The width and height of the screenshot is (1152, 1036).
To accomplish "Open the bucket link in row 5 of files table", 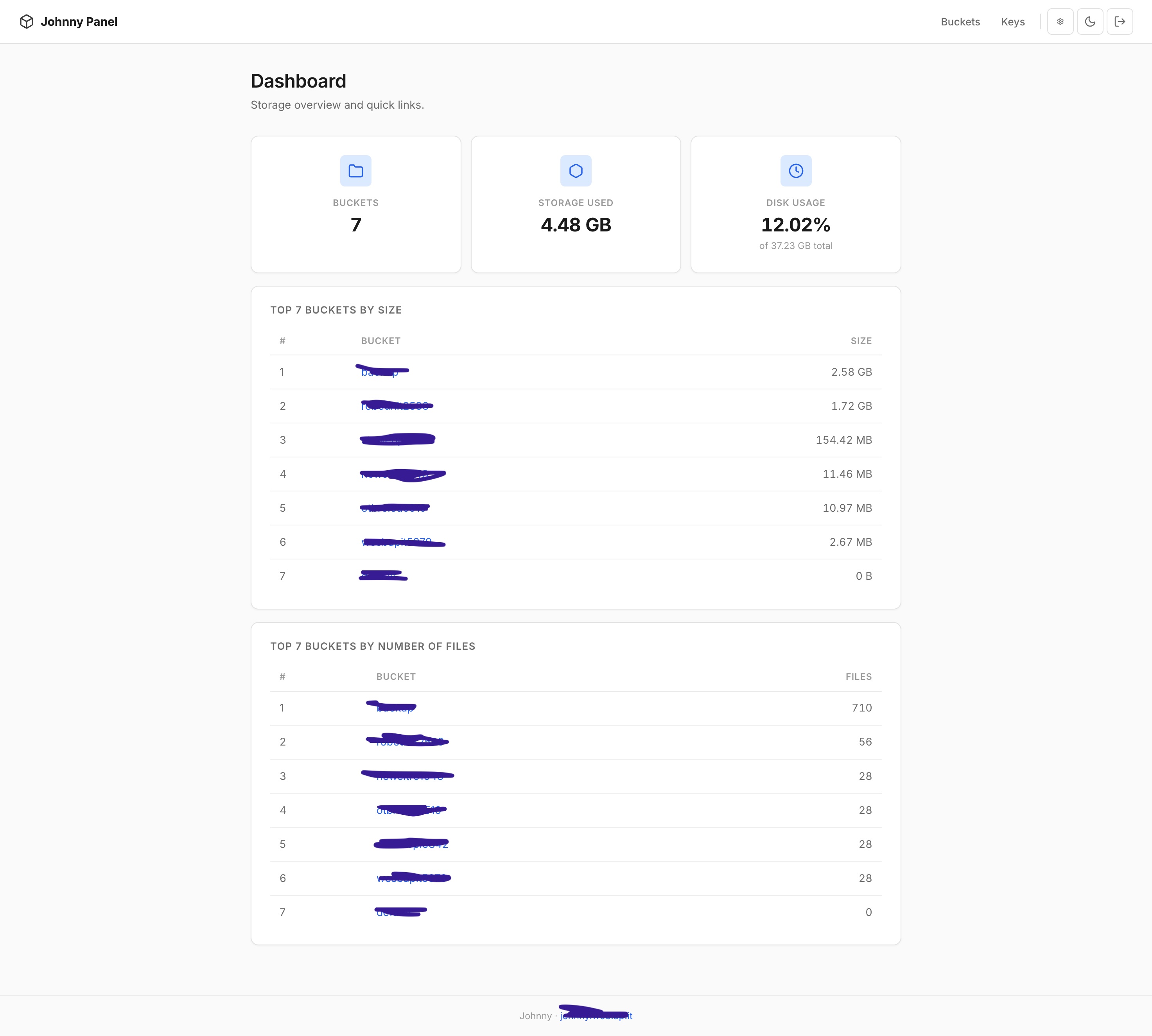I will pos(412,844).
